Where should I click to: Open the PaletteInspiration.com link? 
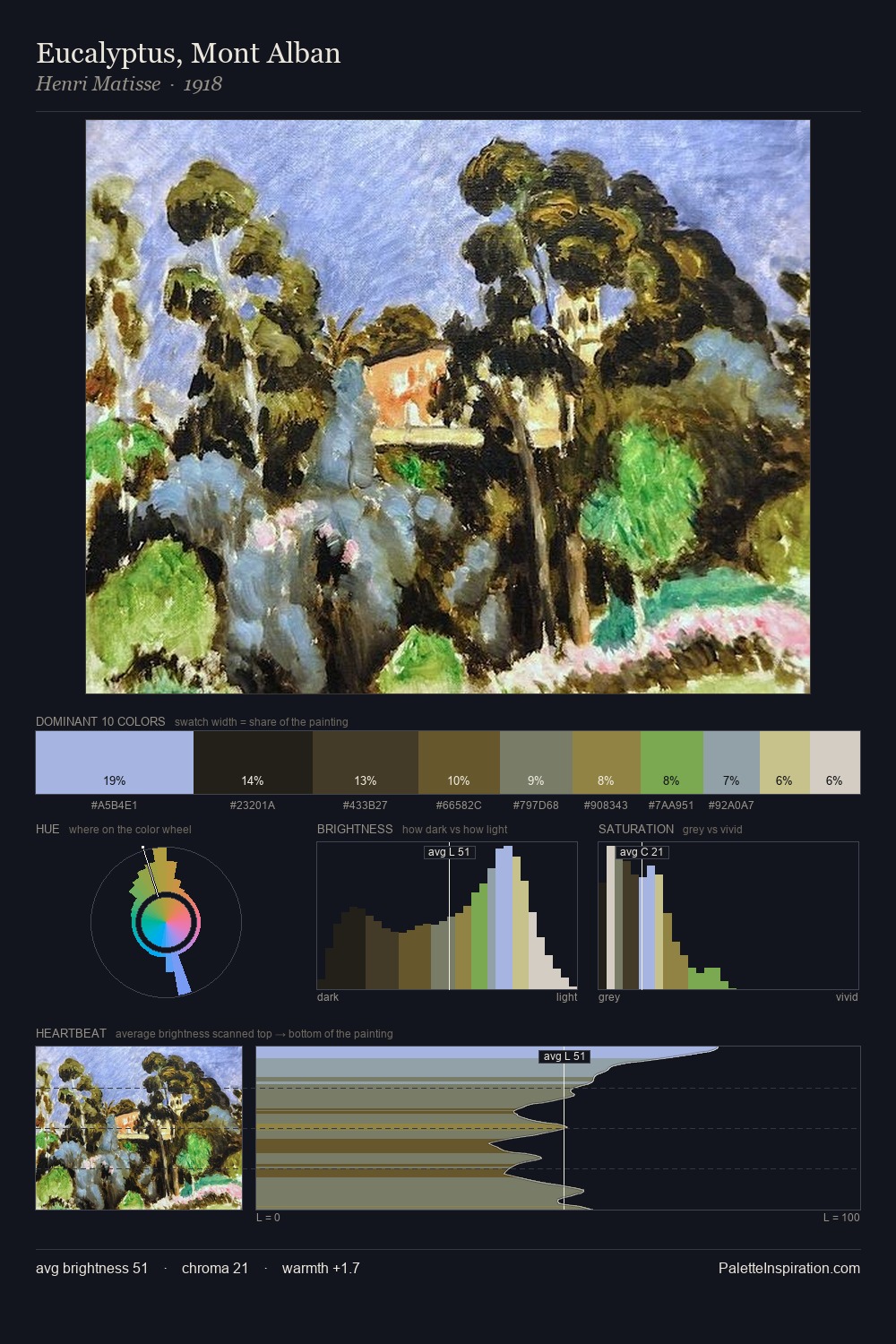click(789, 1268)
